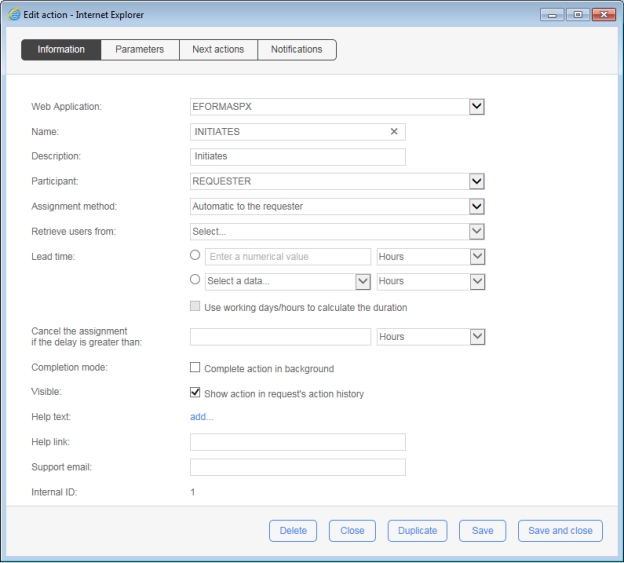Toggle Complete action in background checkbox

(x=196, y=369)
